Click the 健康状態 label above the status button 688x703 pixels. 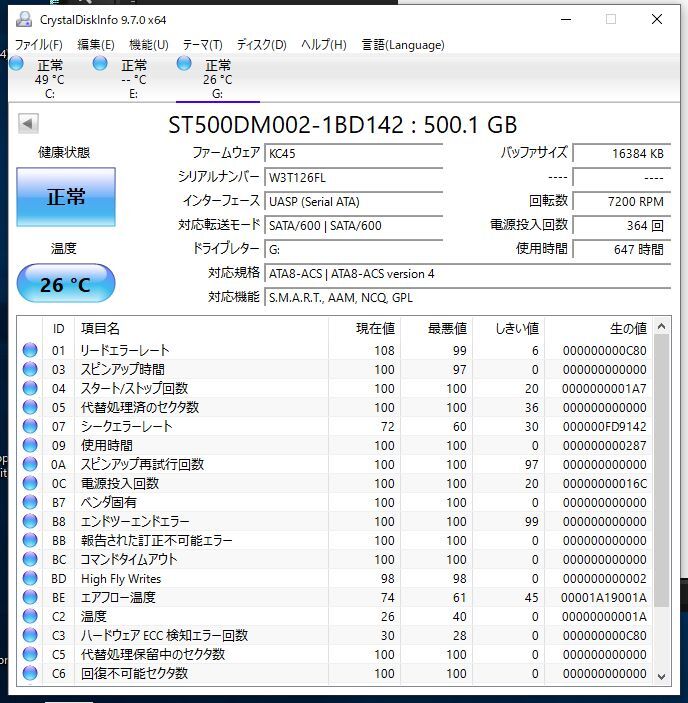tap(64, 152)
